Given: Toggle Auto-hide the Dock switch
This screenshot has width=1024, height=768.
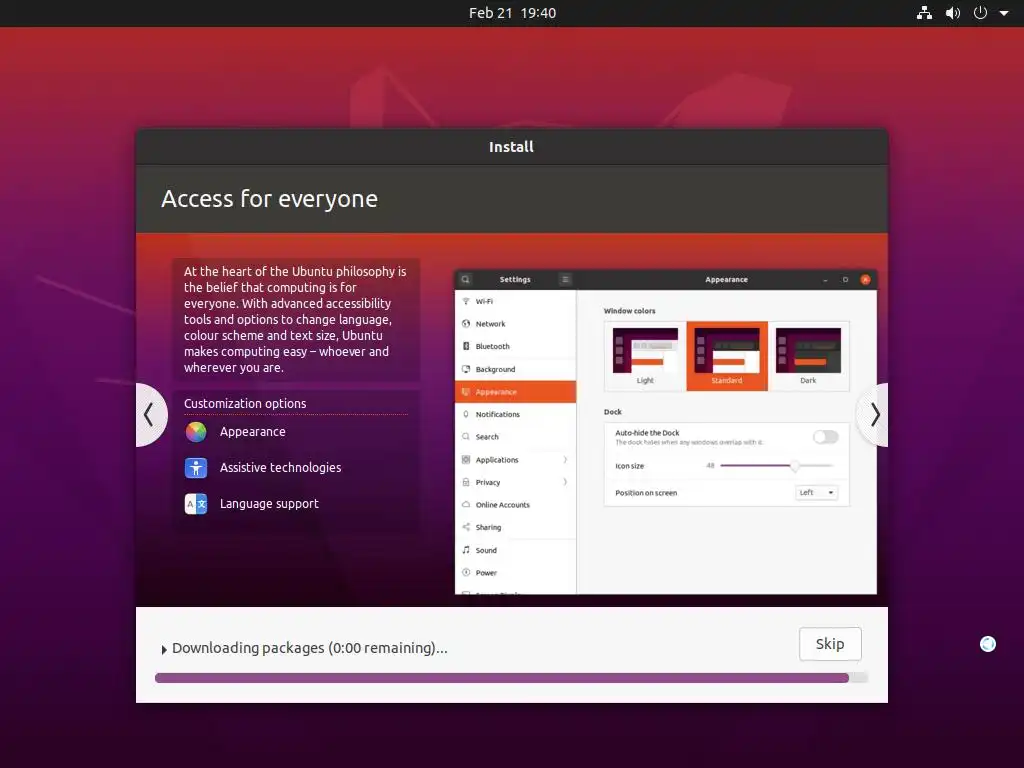Looking at the screenshot, I should (825, 437).
